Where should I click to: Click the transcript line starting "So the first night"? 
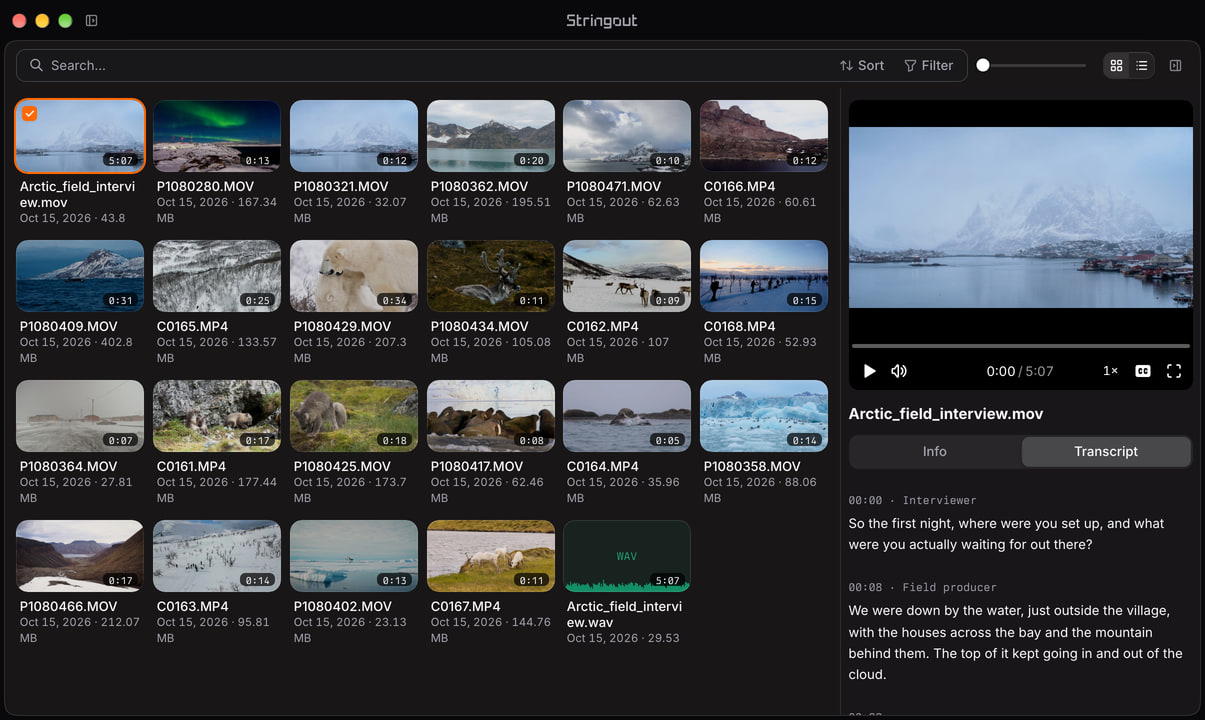[1007, 534]
